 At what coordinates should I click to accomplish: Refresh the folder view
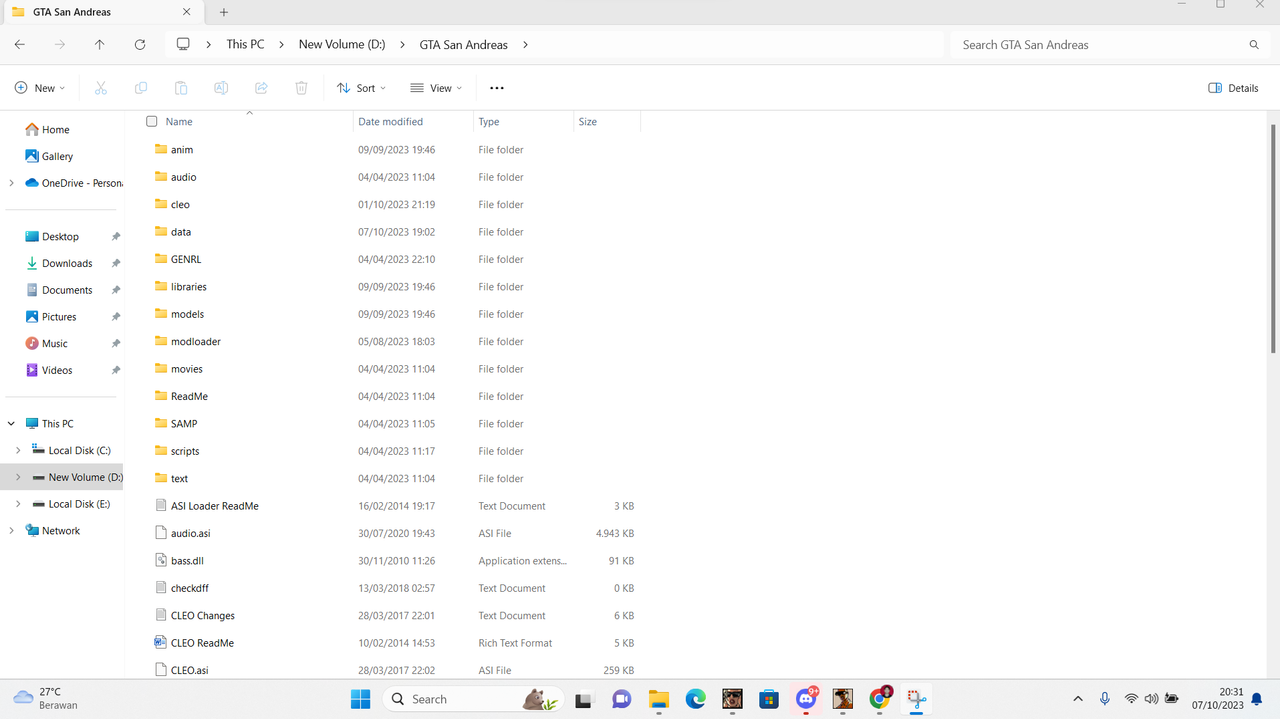click(x=140, y=45)
